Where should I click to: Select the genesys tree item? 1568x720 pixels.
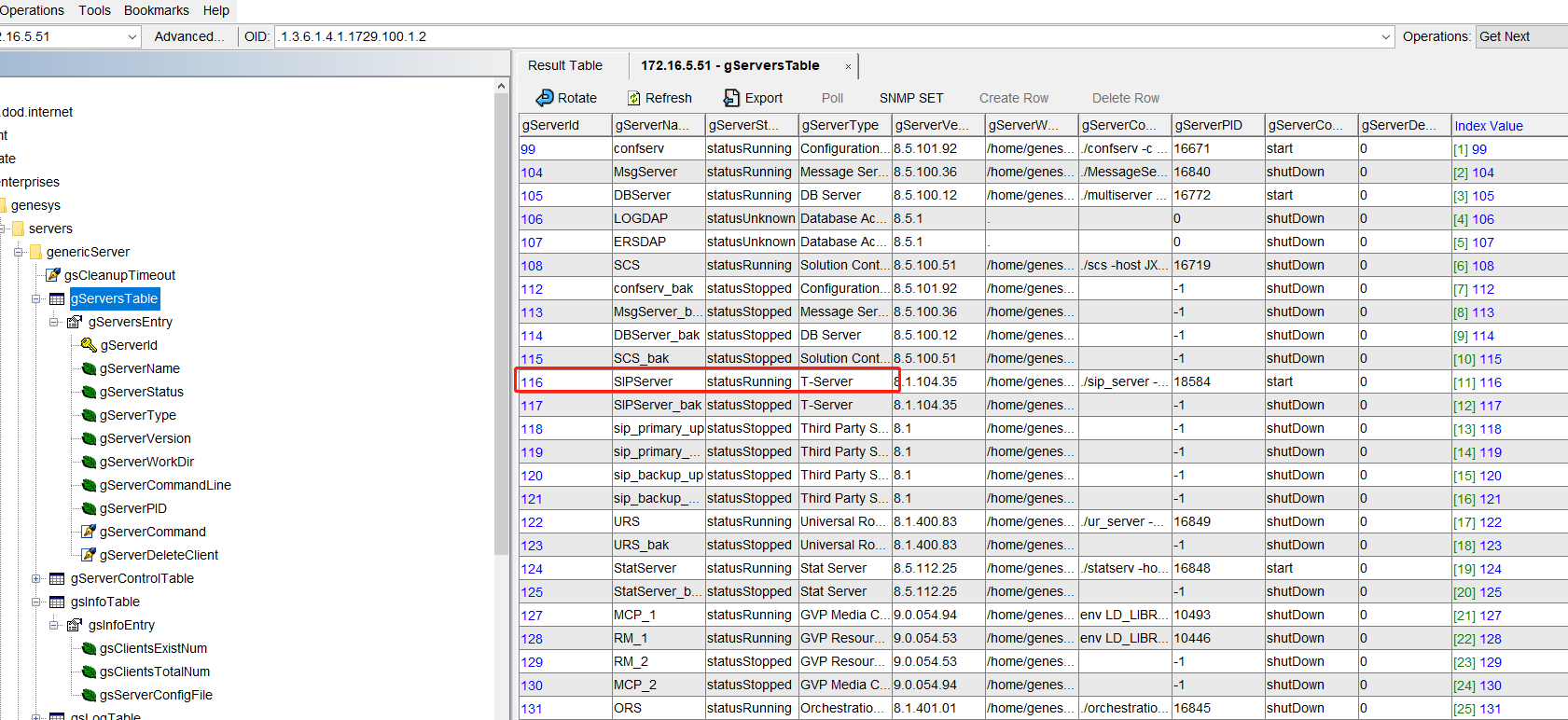(35, 205)
